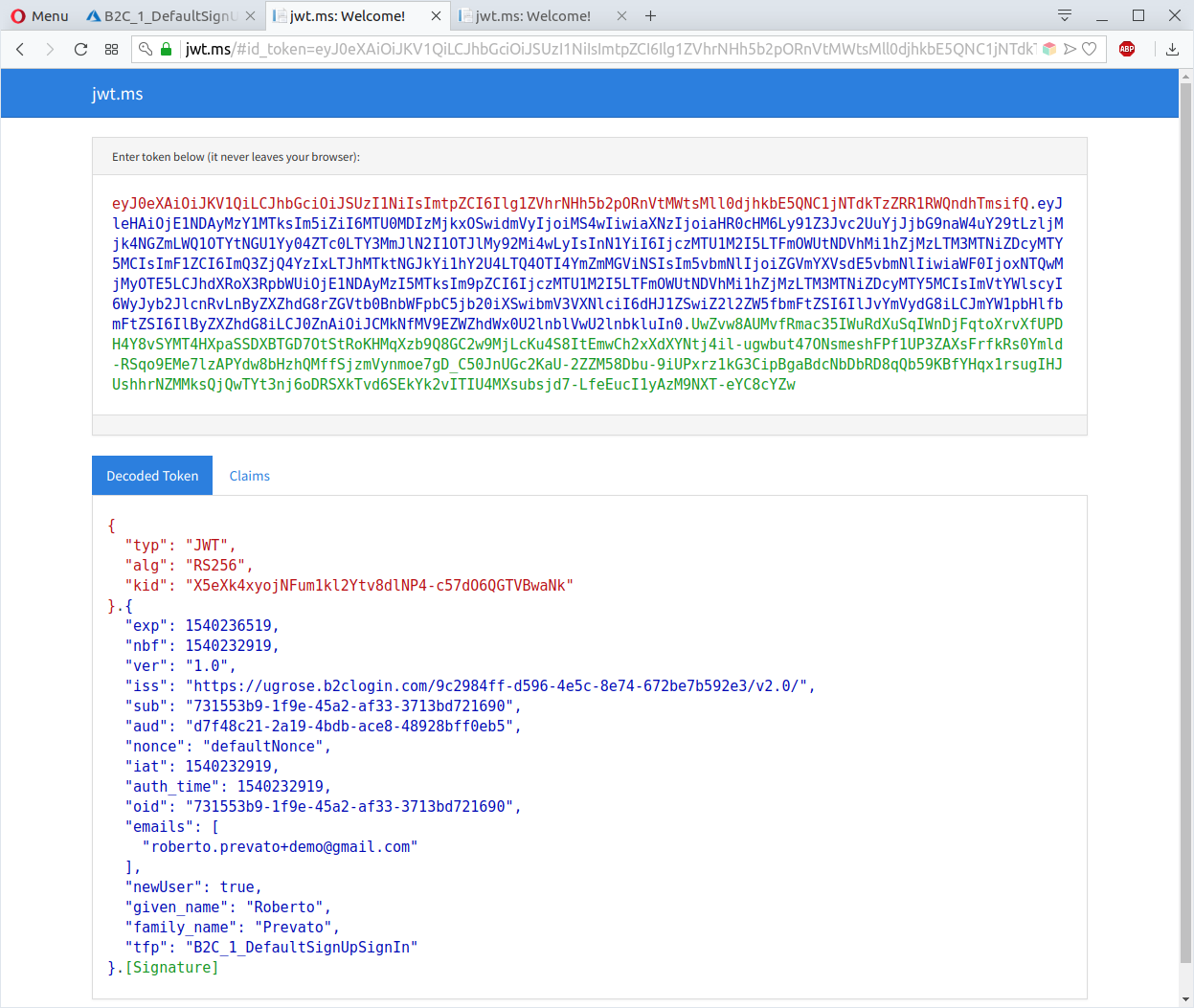This screenshot has width=1194, height=1008.
Task: Click the "kid" header value X5eXk4xyoj...
Action: pos(379,585)
